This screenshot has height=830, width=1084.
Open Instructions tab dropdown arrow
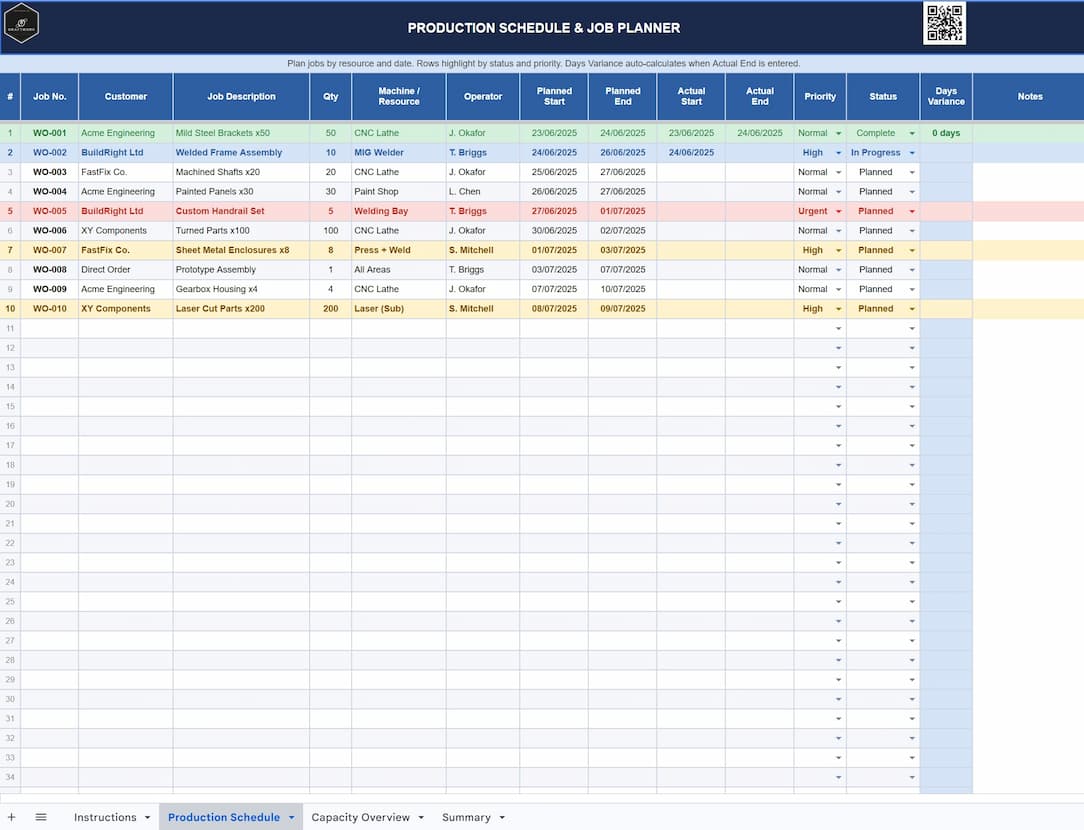pyautogui.click(x=147, y=818)
